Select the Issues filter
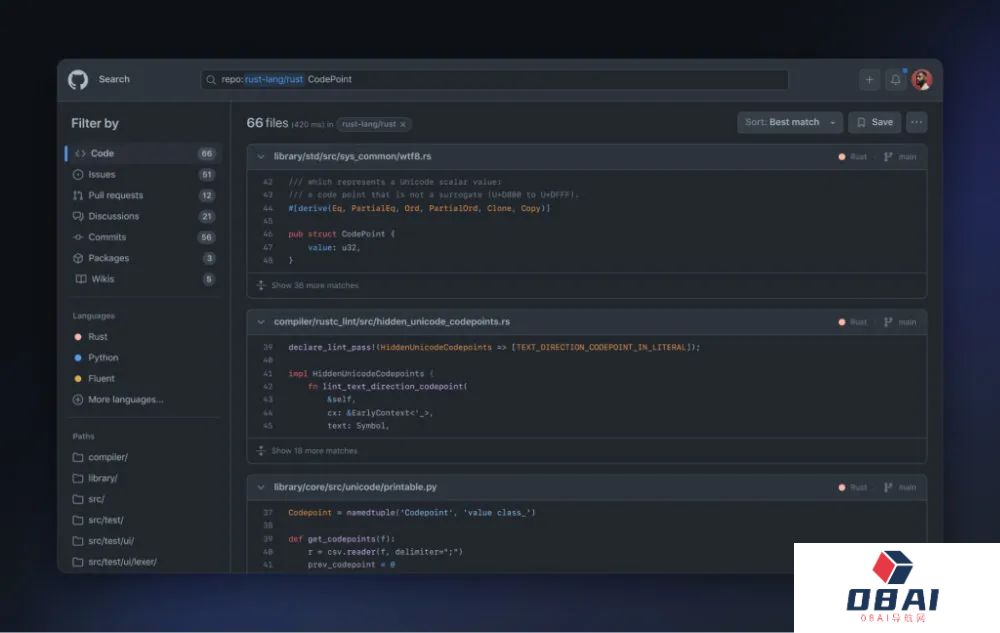1000x633 pixels. click(x=102, y=174)
